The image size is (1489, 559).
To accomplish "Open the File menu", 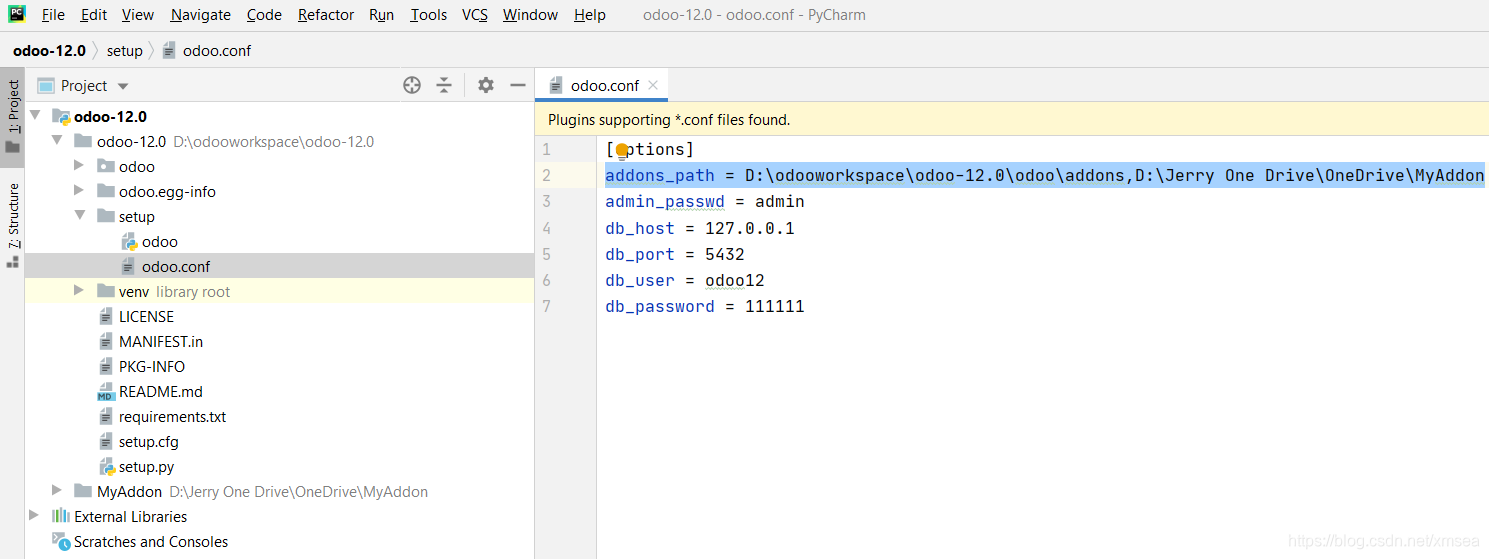I will [x=53, y=15].
